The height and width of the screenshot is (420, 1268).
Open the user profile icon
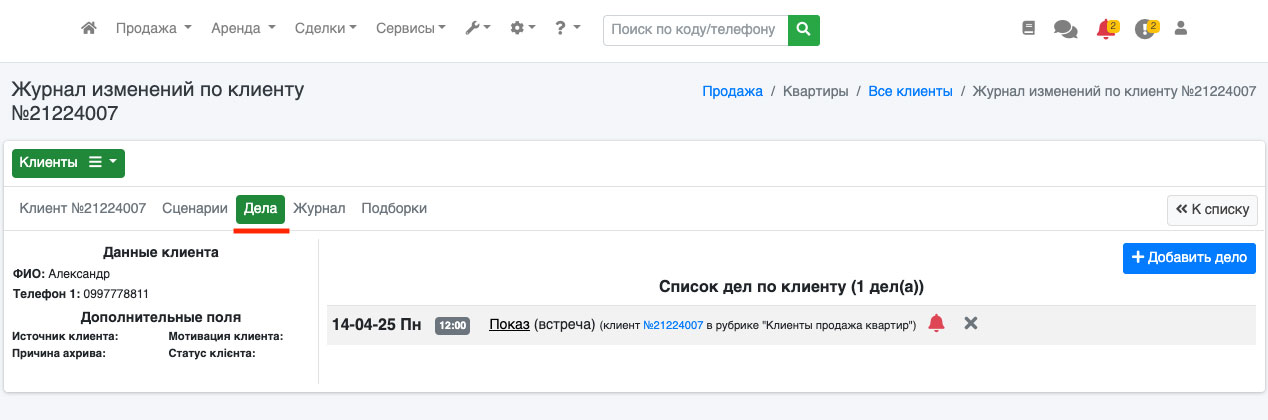[1180, 29]
